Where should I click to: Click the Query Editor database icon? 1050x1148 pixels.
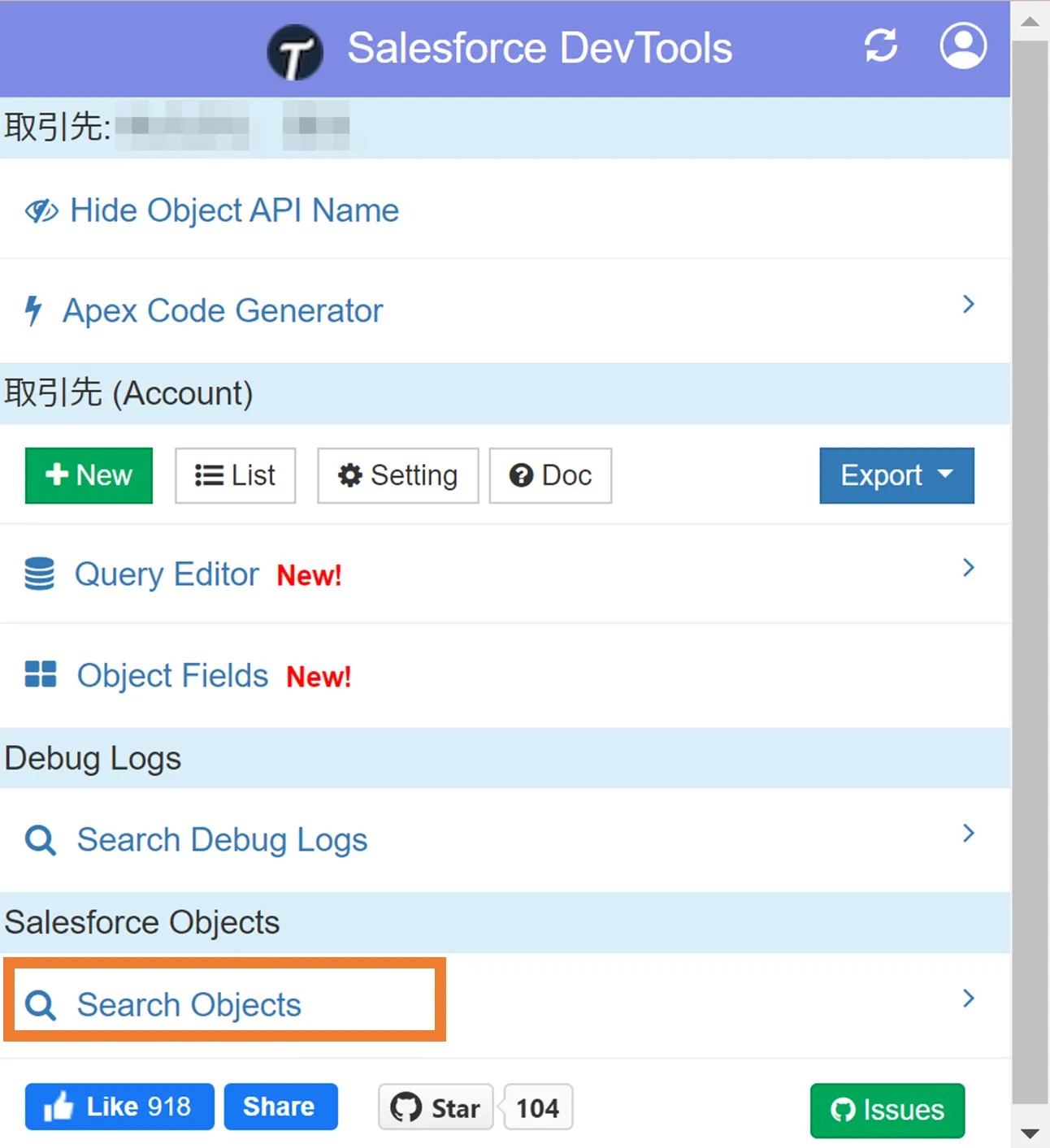pyautogui.click(x=39, y=574)
